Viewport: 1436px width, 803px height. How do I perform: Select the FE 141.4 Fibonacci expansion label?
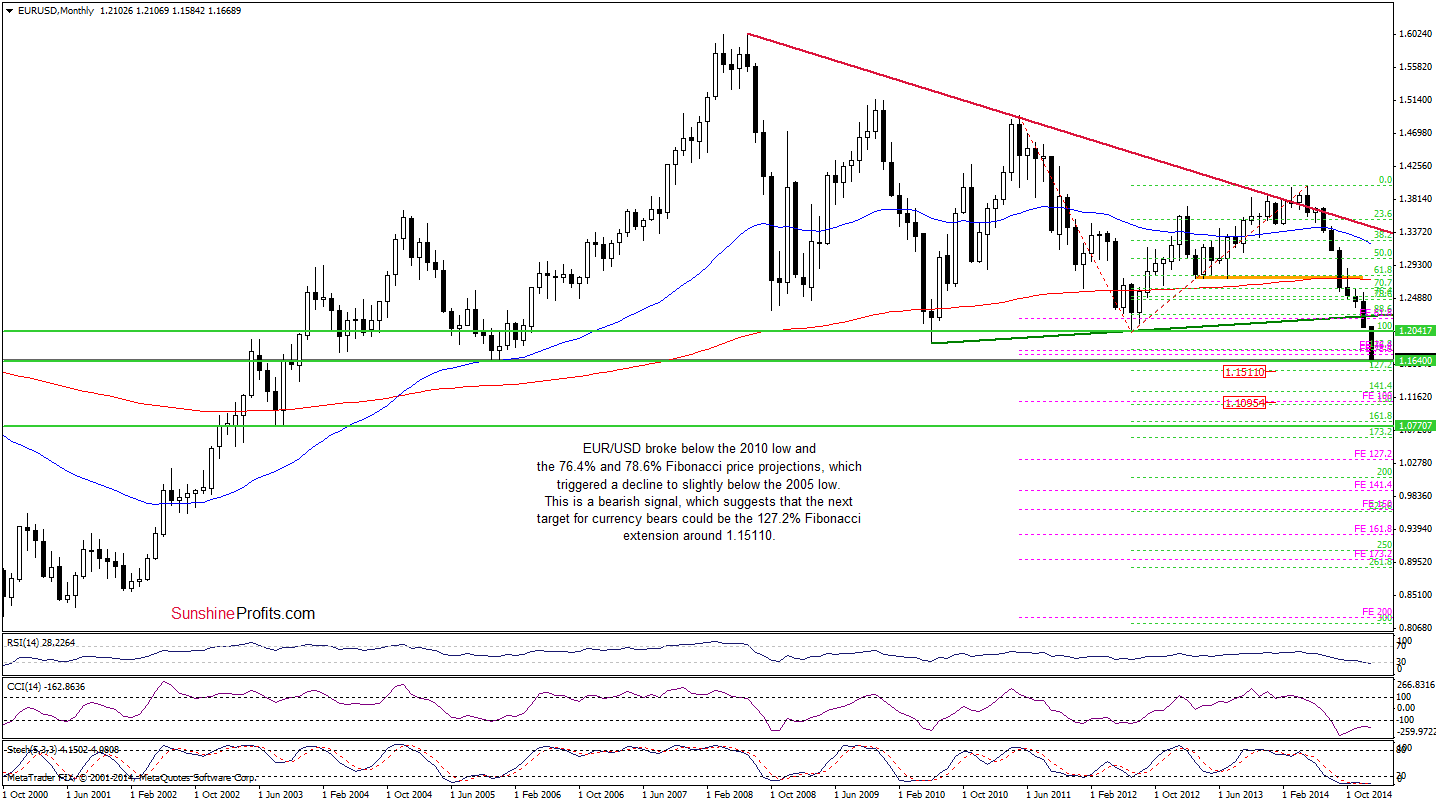1373,485
